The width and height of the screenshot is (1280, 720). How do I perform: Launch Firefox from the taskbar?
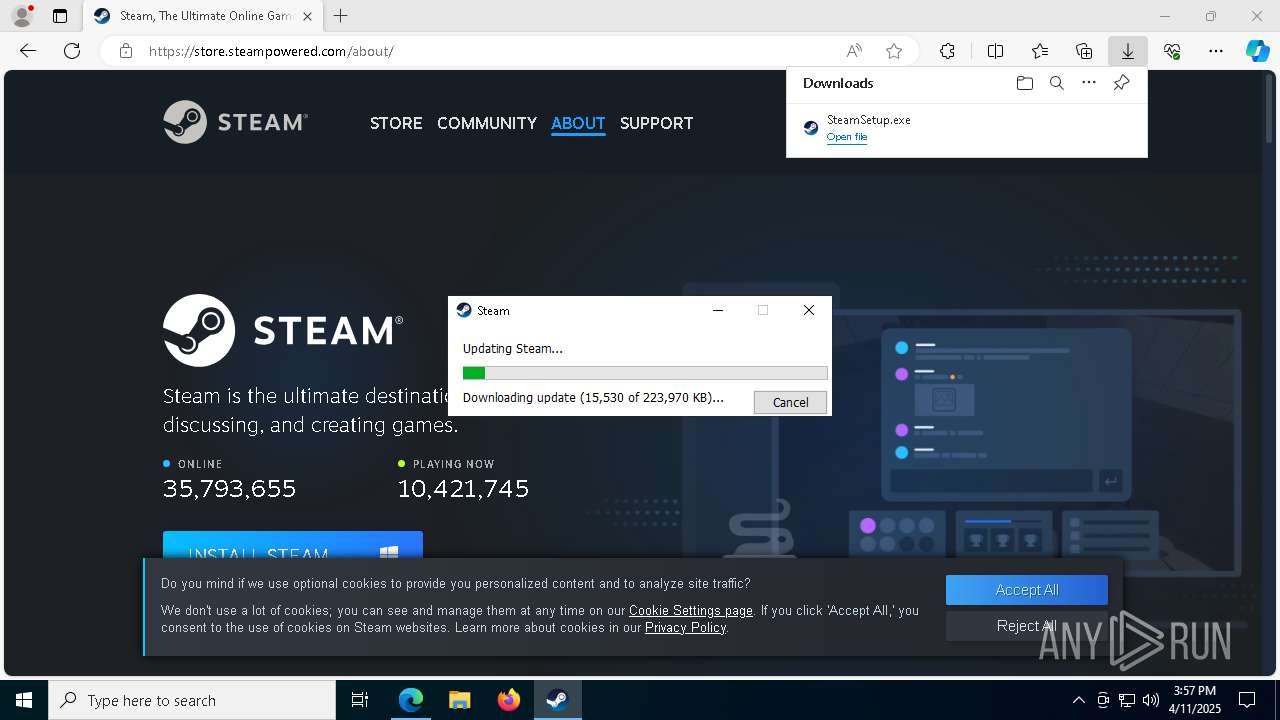click(x=509, y=700)
